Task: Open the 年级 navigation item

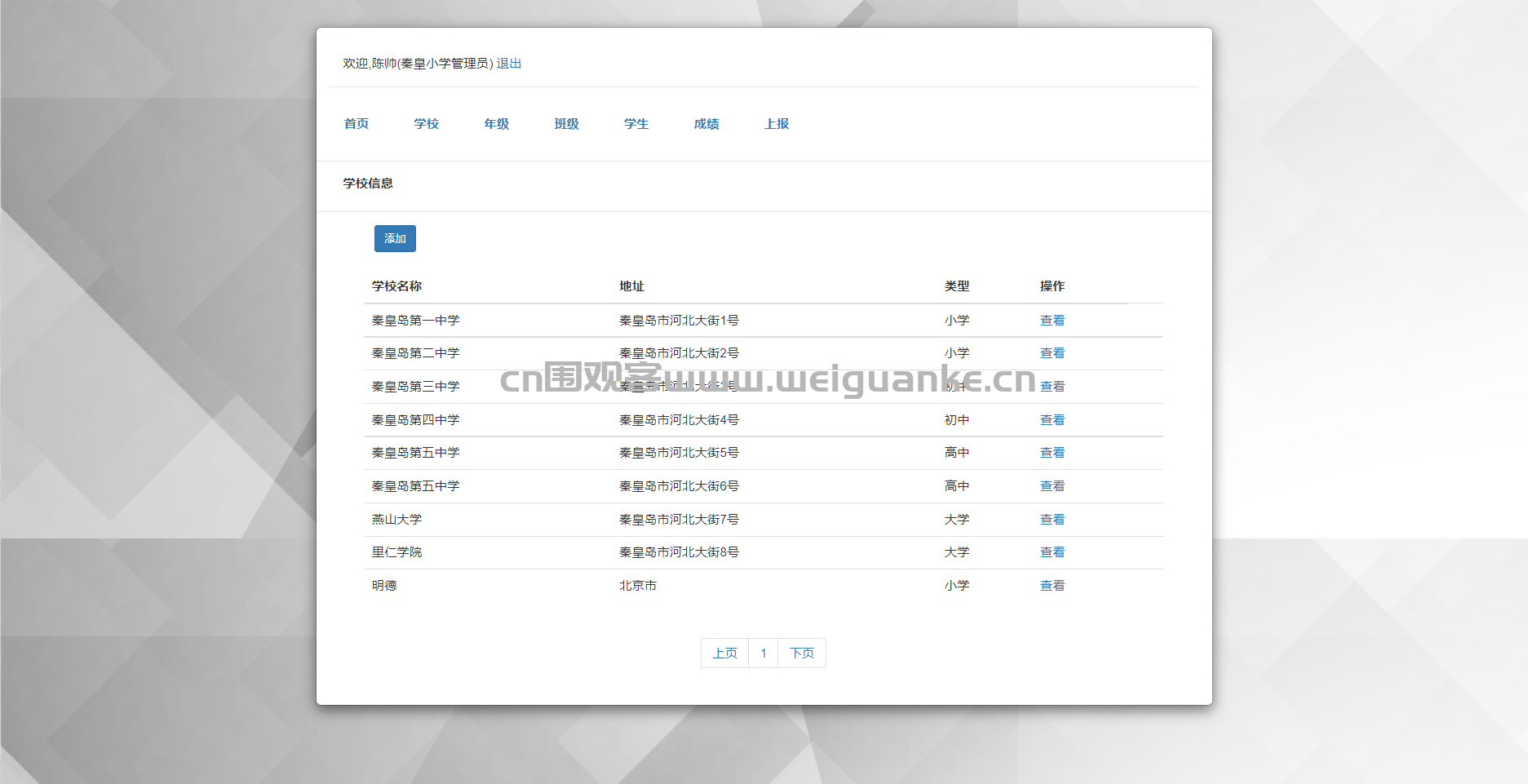Action: [497, 124]
